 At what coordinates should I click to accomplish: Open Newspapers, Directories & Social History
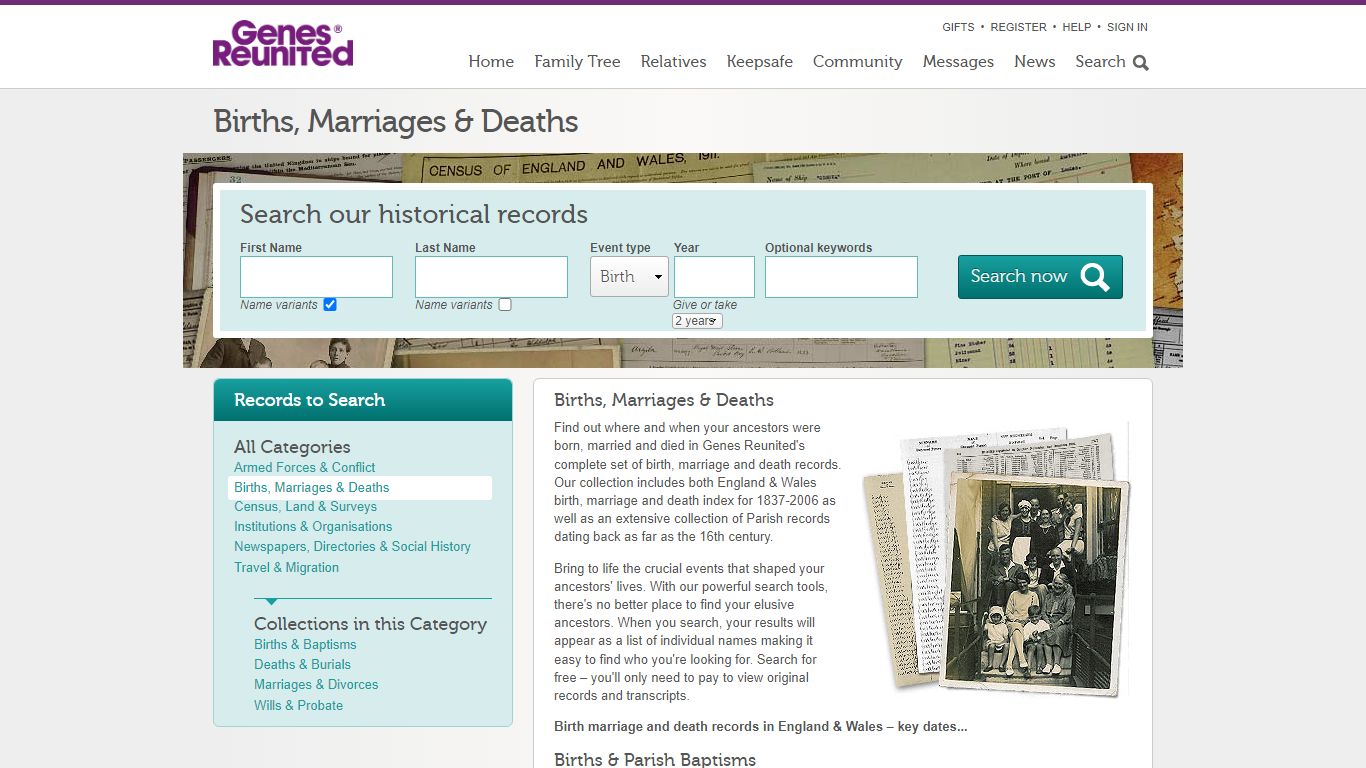tap(352, 546)
